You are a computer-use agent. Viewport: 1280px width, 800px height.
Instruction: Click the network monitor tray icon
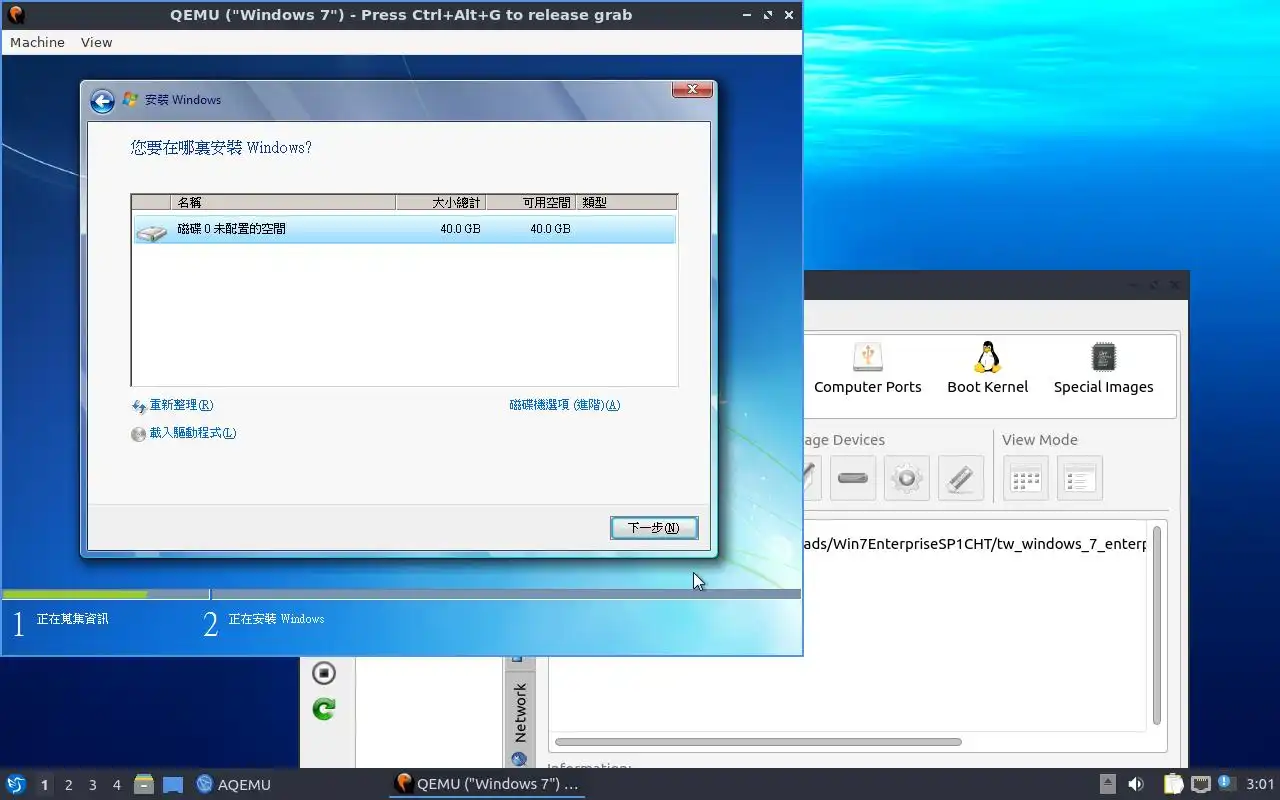click(1200, 784)
